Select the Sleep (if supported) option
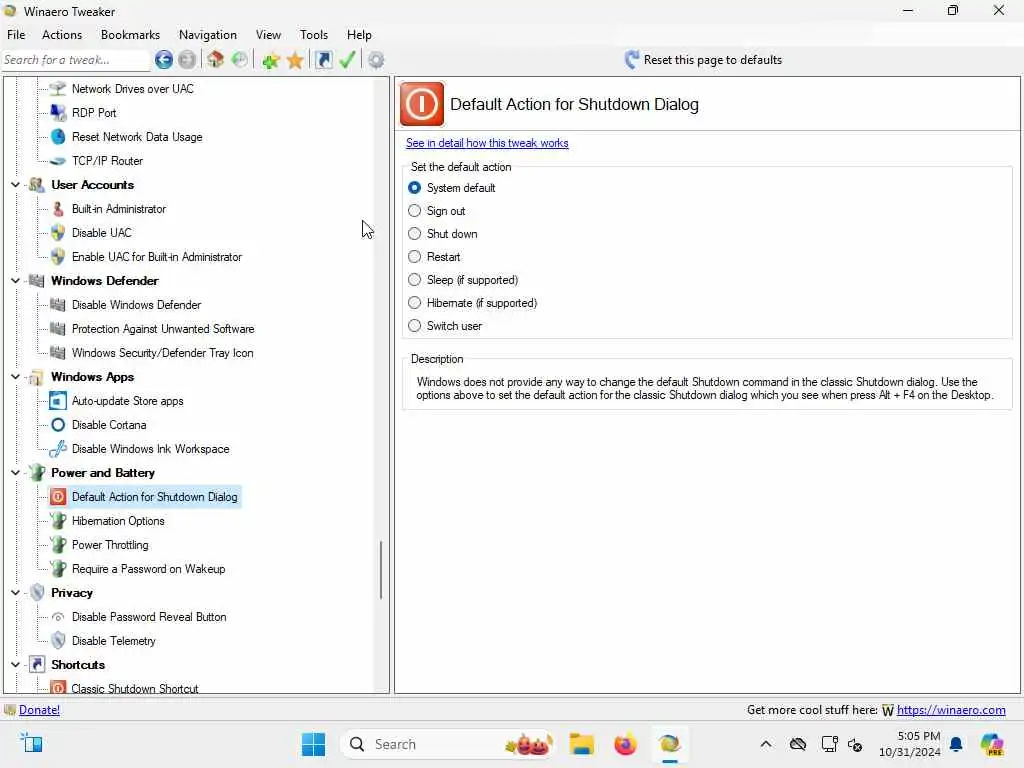The width and height of the screenshot is (1024, 768). (415, 280)
